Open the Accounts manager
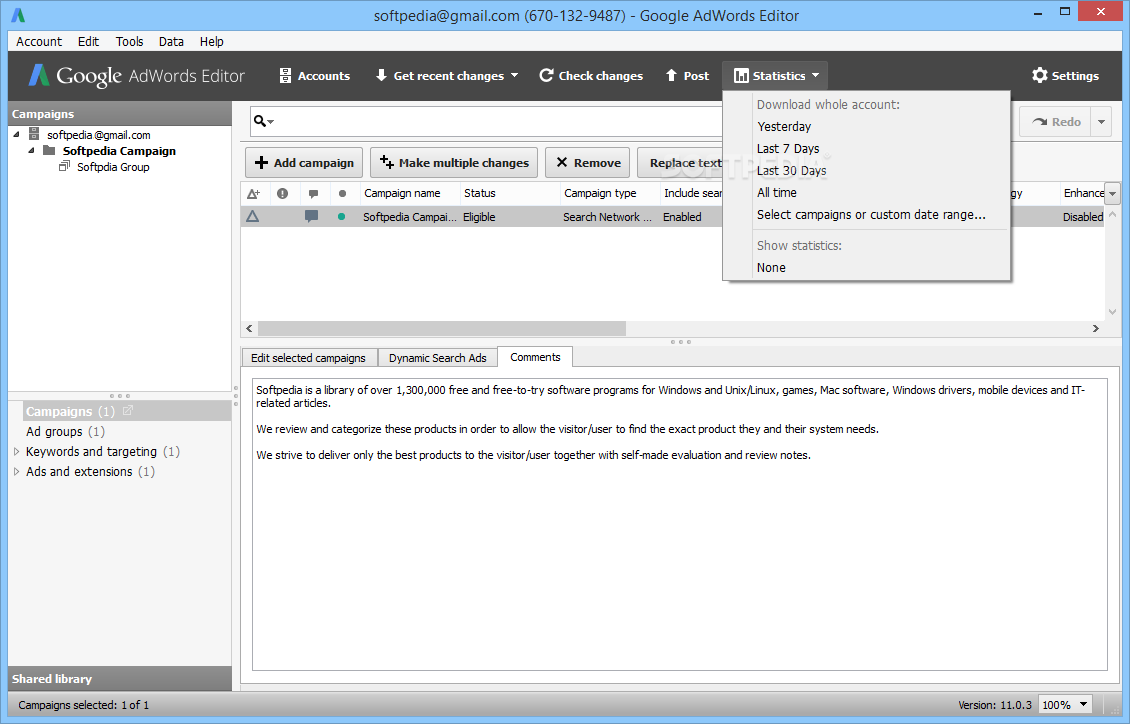Viewport: 1130px width, 724px height. click(315, 76)
